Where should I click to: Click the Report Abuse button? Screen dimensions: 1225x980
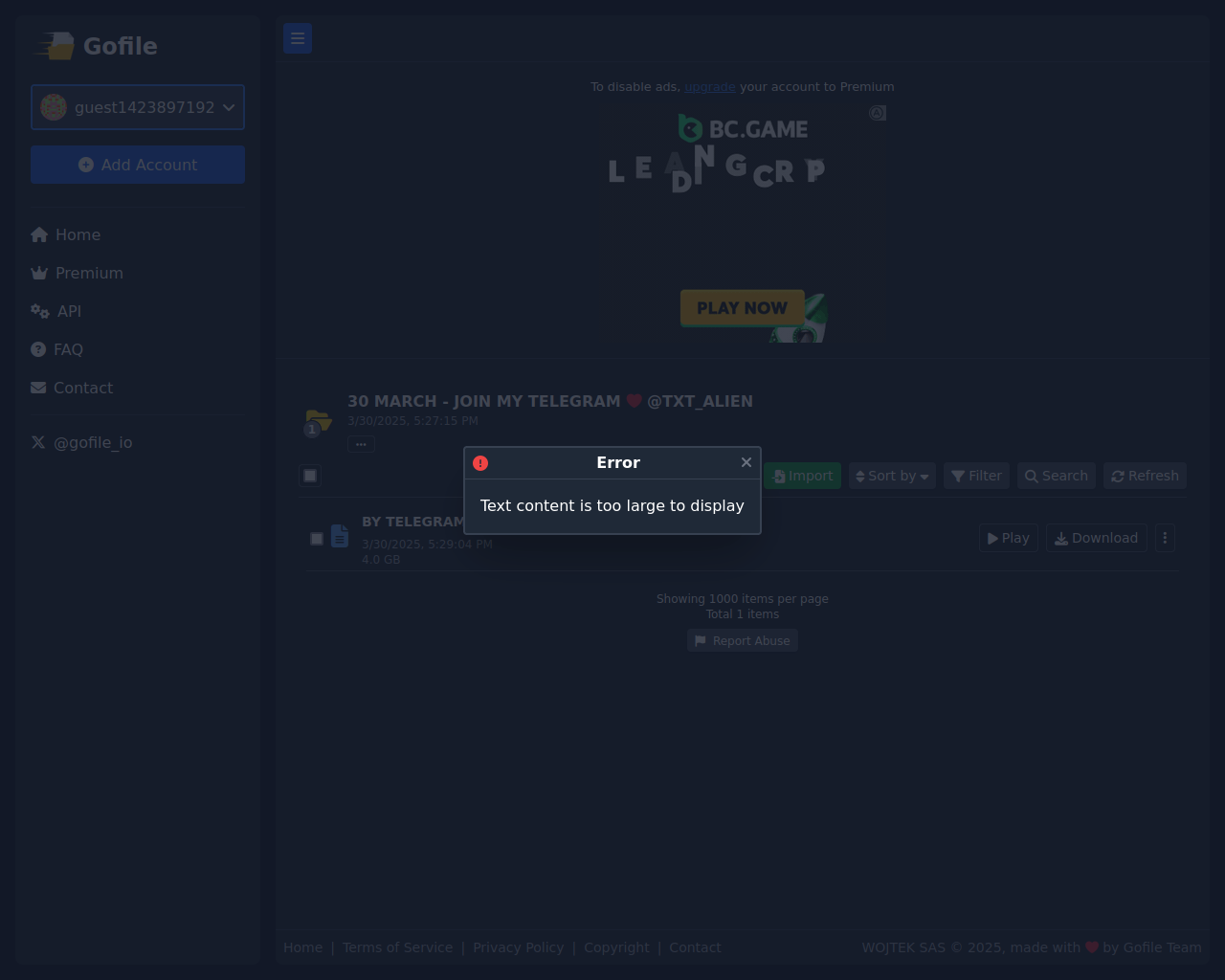pos(742,640)
